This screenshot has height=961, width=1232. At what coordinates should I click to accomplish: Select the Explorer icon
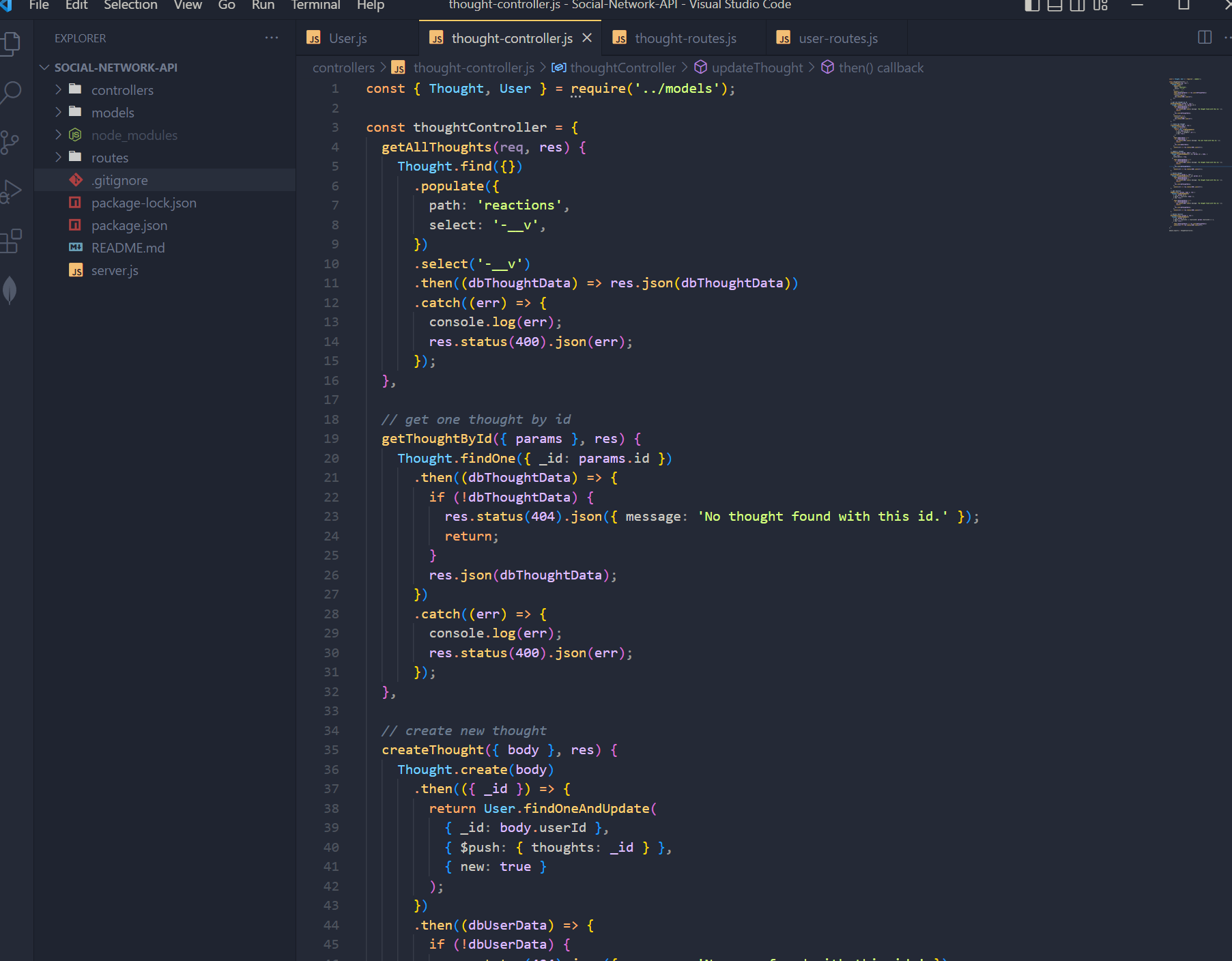tap(12, 42)
